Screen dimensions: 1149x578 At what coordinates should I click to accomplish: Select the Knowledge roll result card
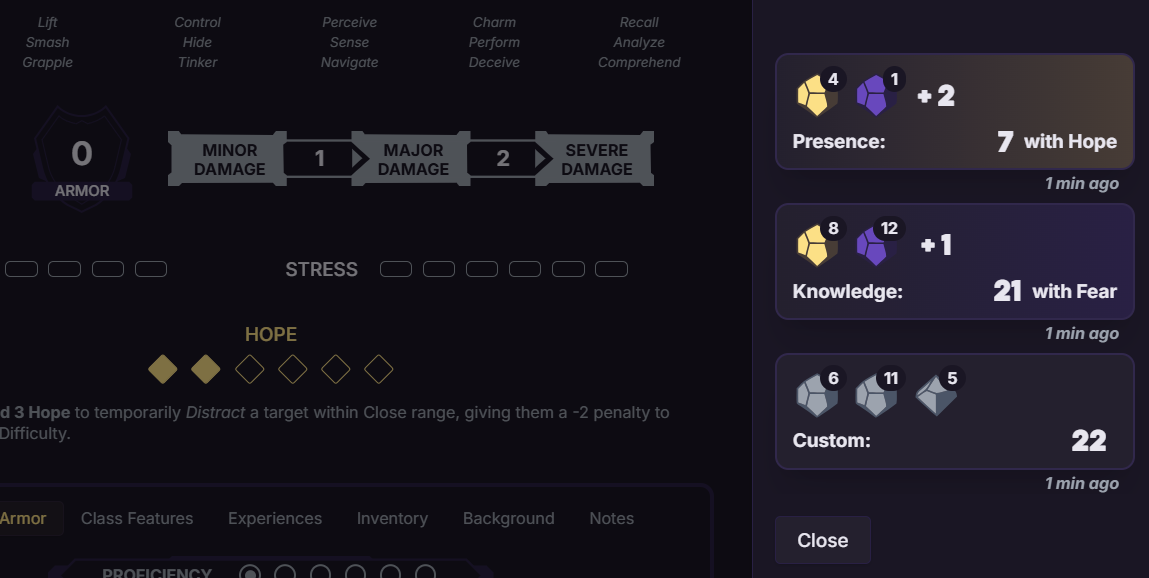point(954,262)
